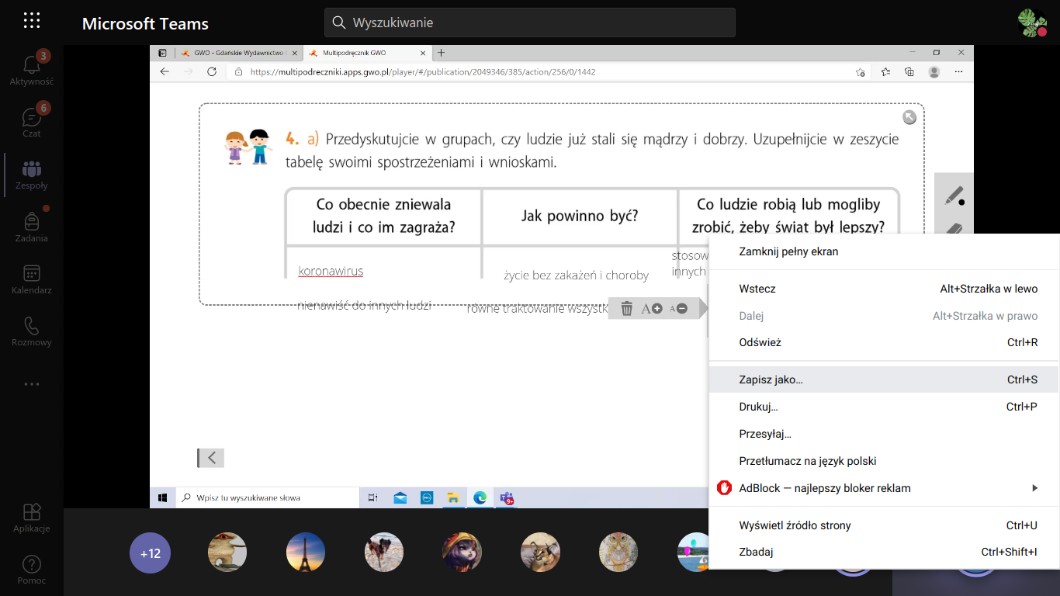Click the 'koronawirus' underlined link
The width and height of the screenshot is (1060, 596).
coord(330,271)
